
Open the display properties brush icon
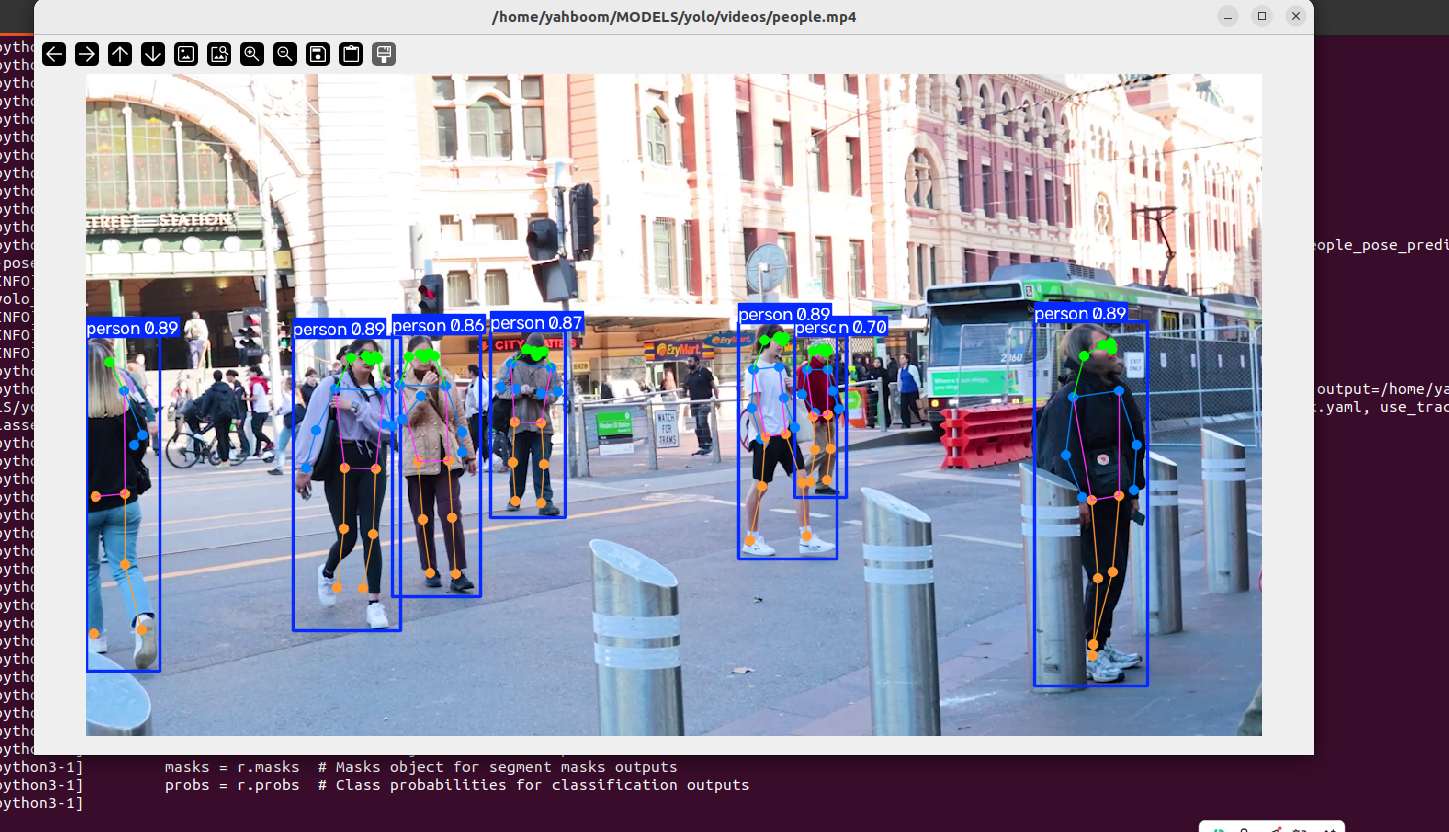point(384,54)
